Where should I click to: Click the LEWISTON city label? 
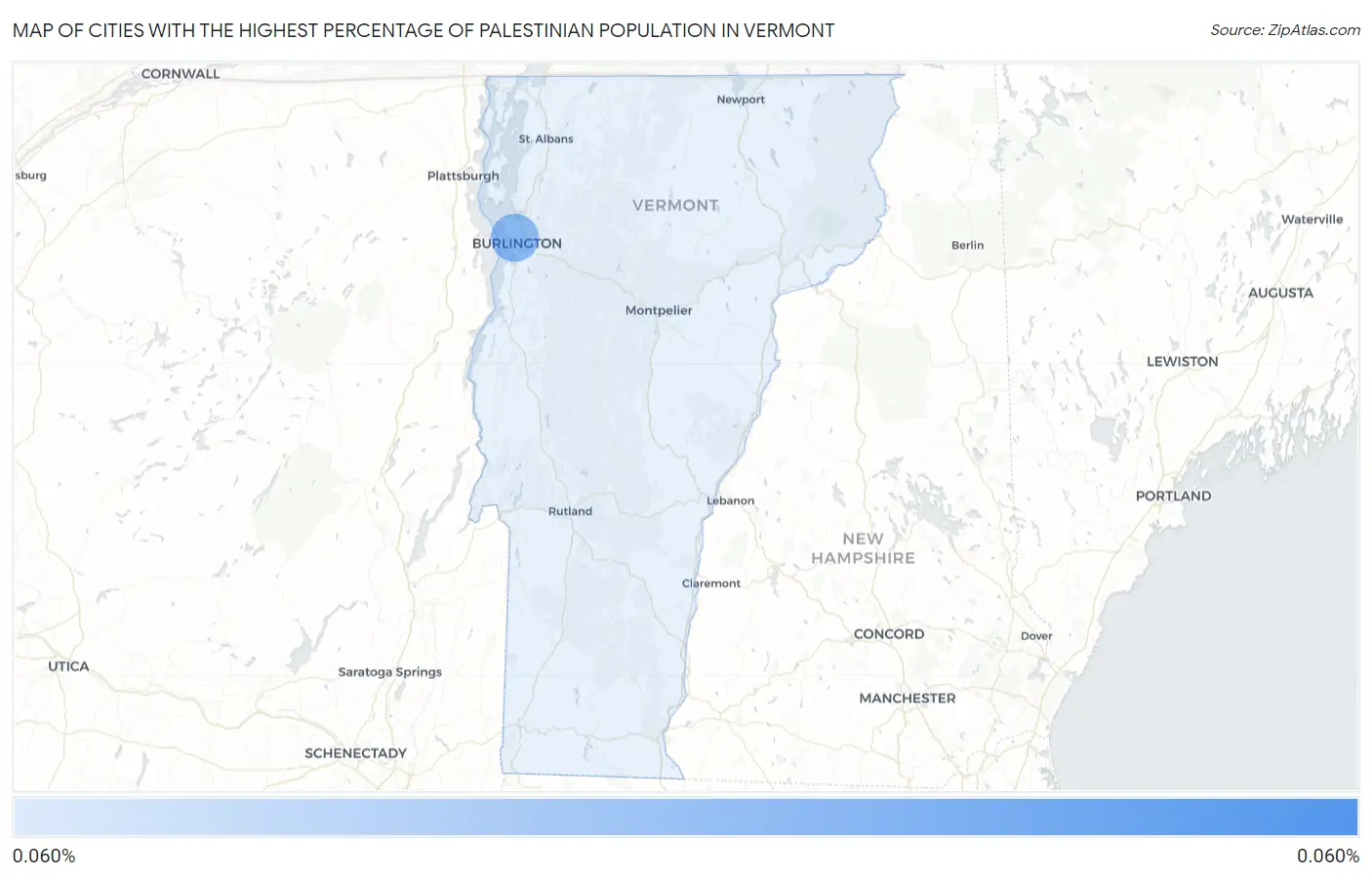click(x=1182, y=361)
